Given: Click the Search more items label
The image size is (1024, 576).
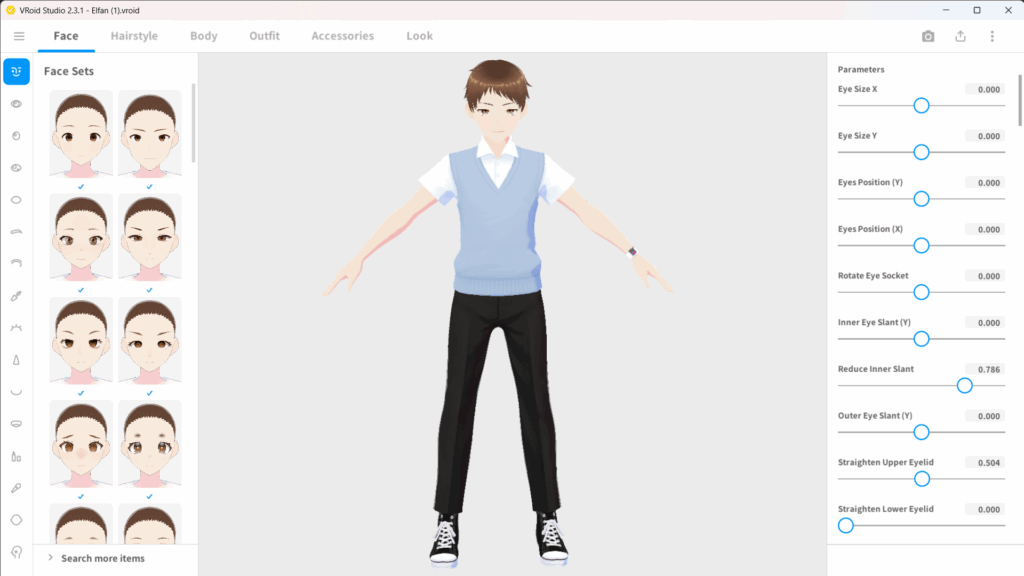Looking at the screenshot, I should (103, 558).
